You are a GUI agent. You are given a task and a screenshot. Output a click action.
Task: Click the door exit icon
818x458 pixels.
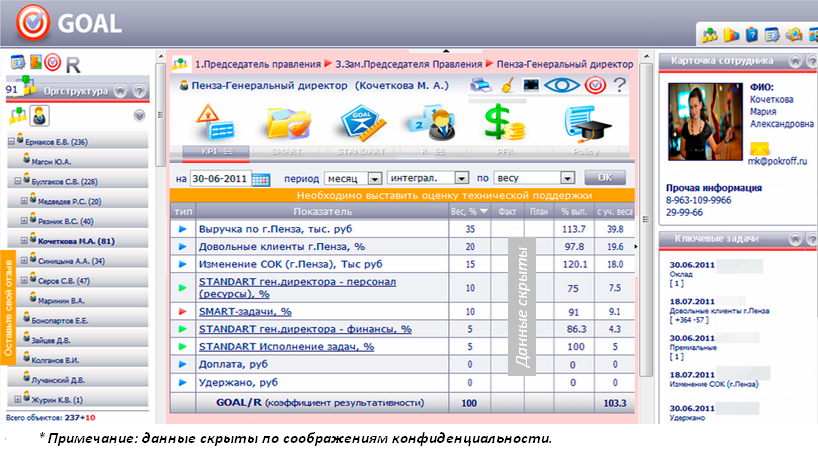[35, 62]
